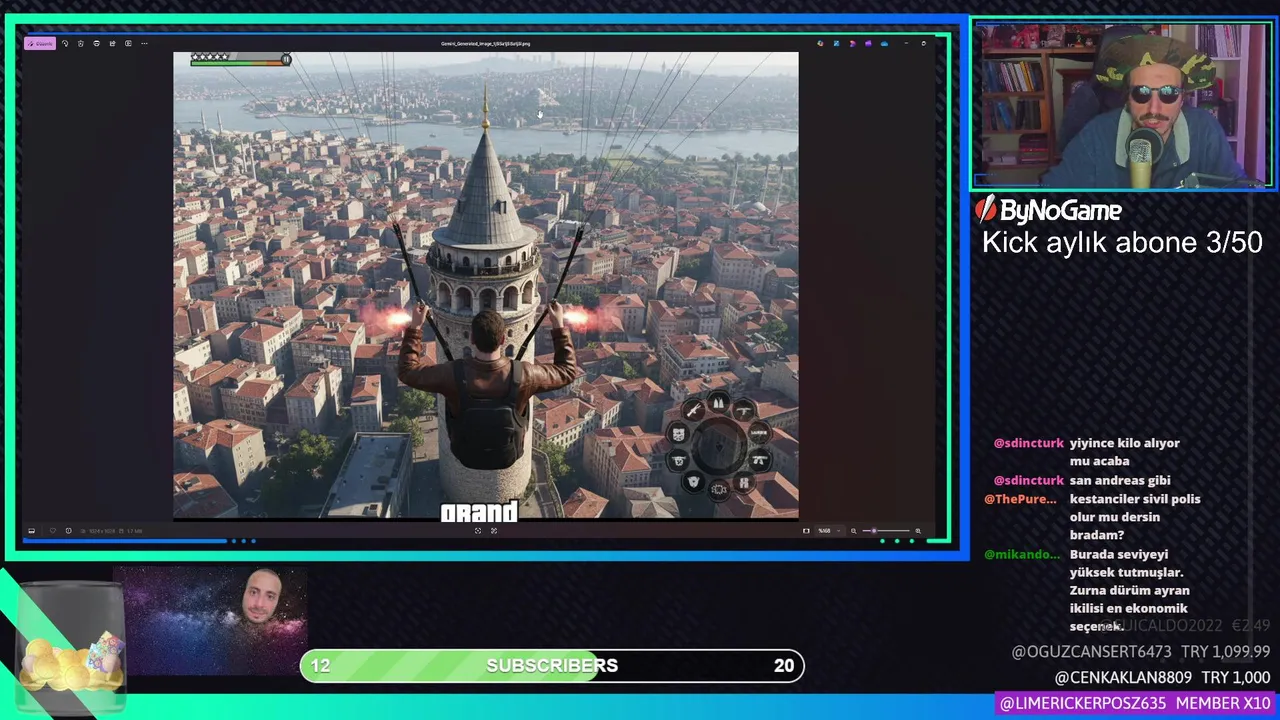Maximize the Photos viewer window
1280x720 pixels.
(x=923, y=44)
